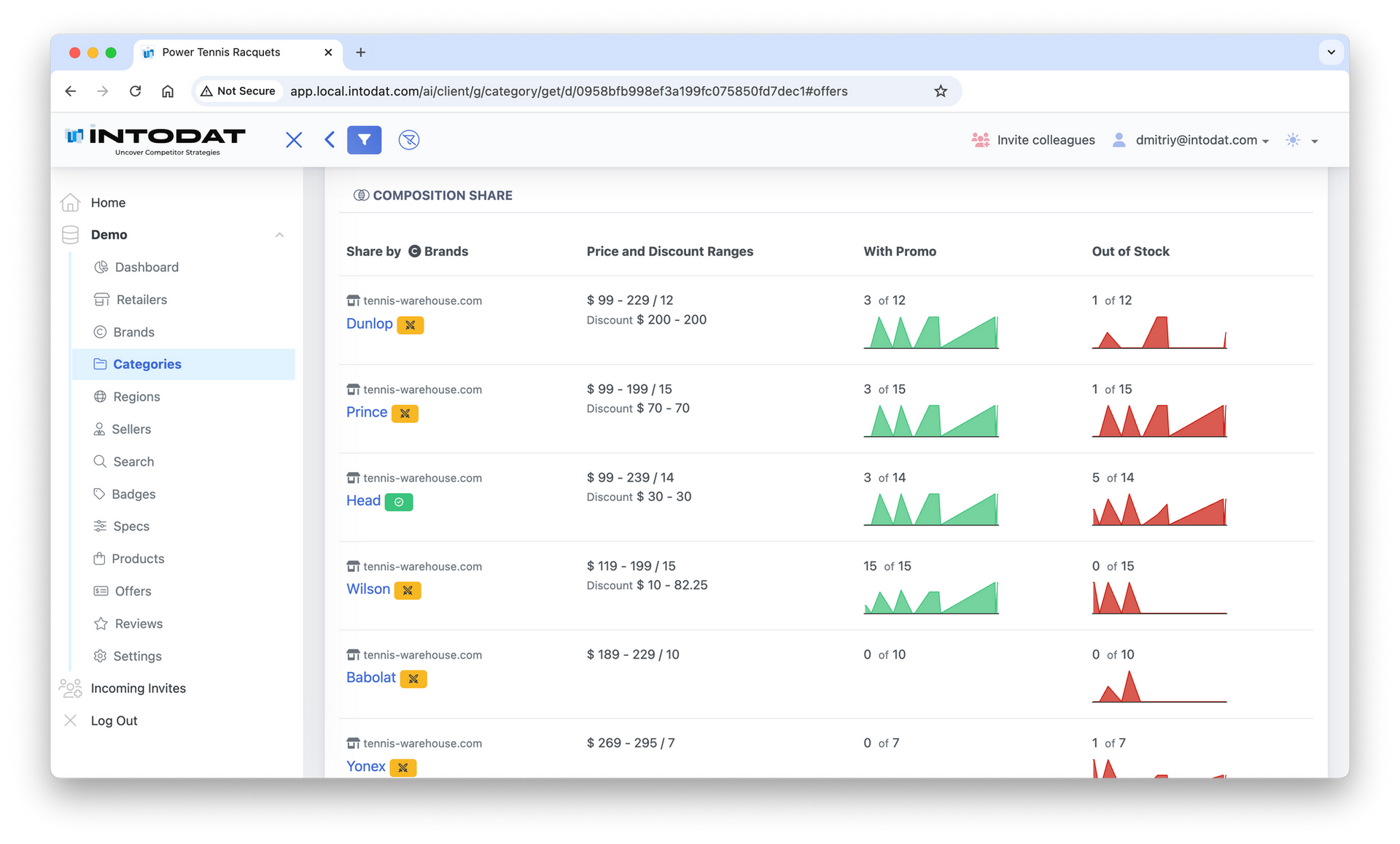Open Dashboard in the sidebar

[x=147, y=267]
